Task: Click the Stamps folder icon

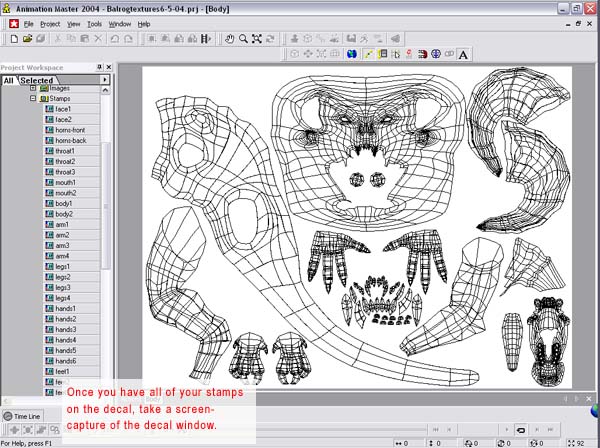Action: (44, 99)
